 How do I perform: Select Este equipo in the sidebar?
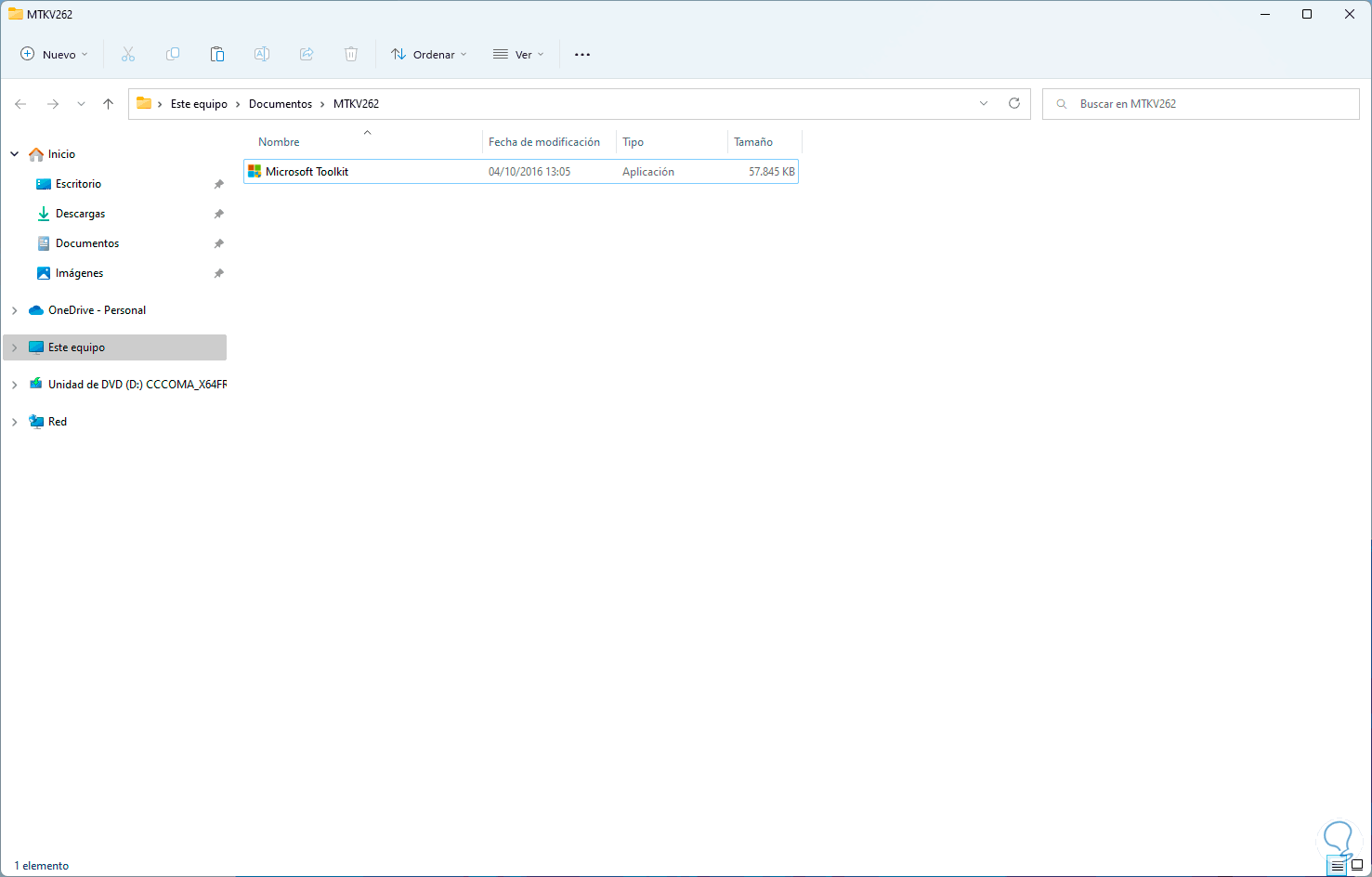pyautogui.click(x=115, y=347)
